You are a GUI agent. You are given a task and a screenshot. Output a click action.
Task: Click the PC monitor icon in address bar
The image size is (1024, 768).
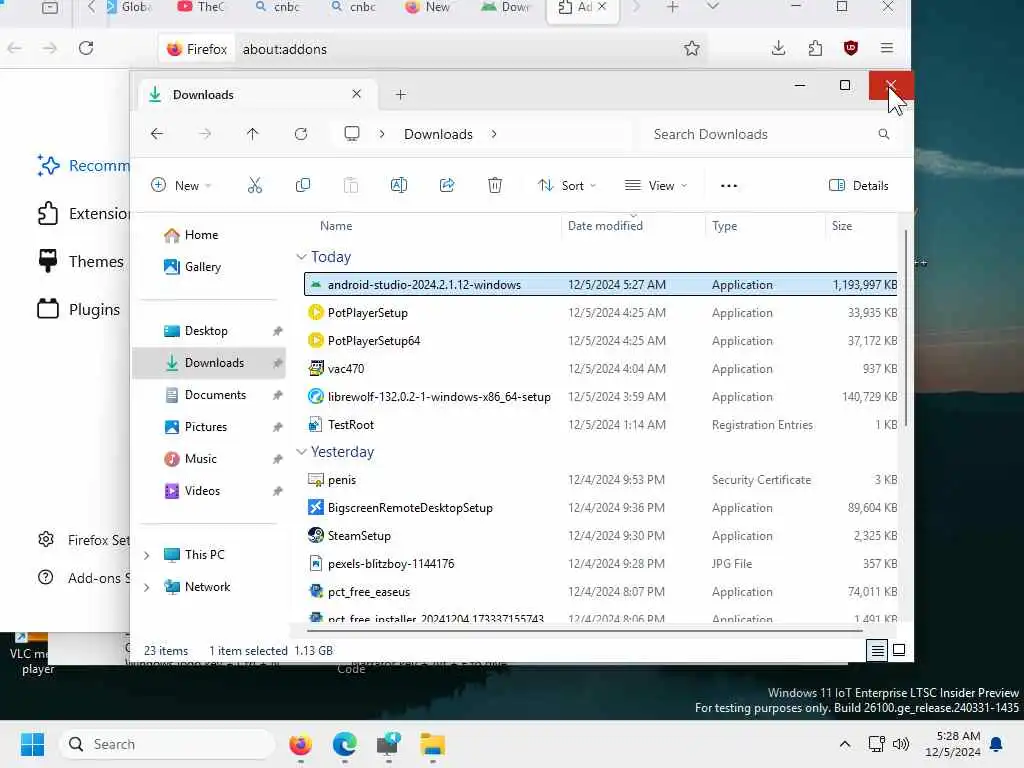pos(352,134)
